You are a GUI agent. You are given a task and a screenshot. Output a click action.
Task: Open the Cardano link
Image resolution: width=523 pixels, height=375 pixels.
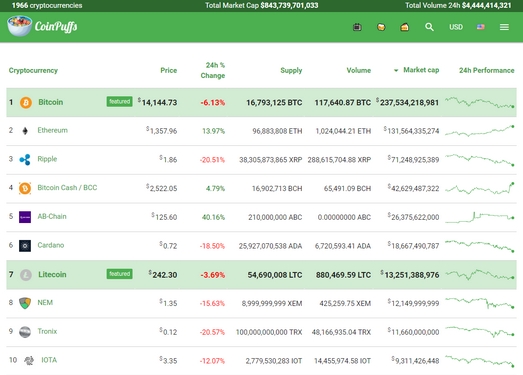(51, 245)
